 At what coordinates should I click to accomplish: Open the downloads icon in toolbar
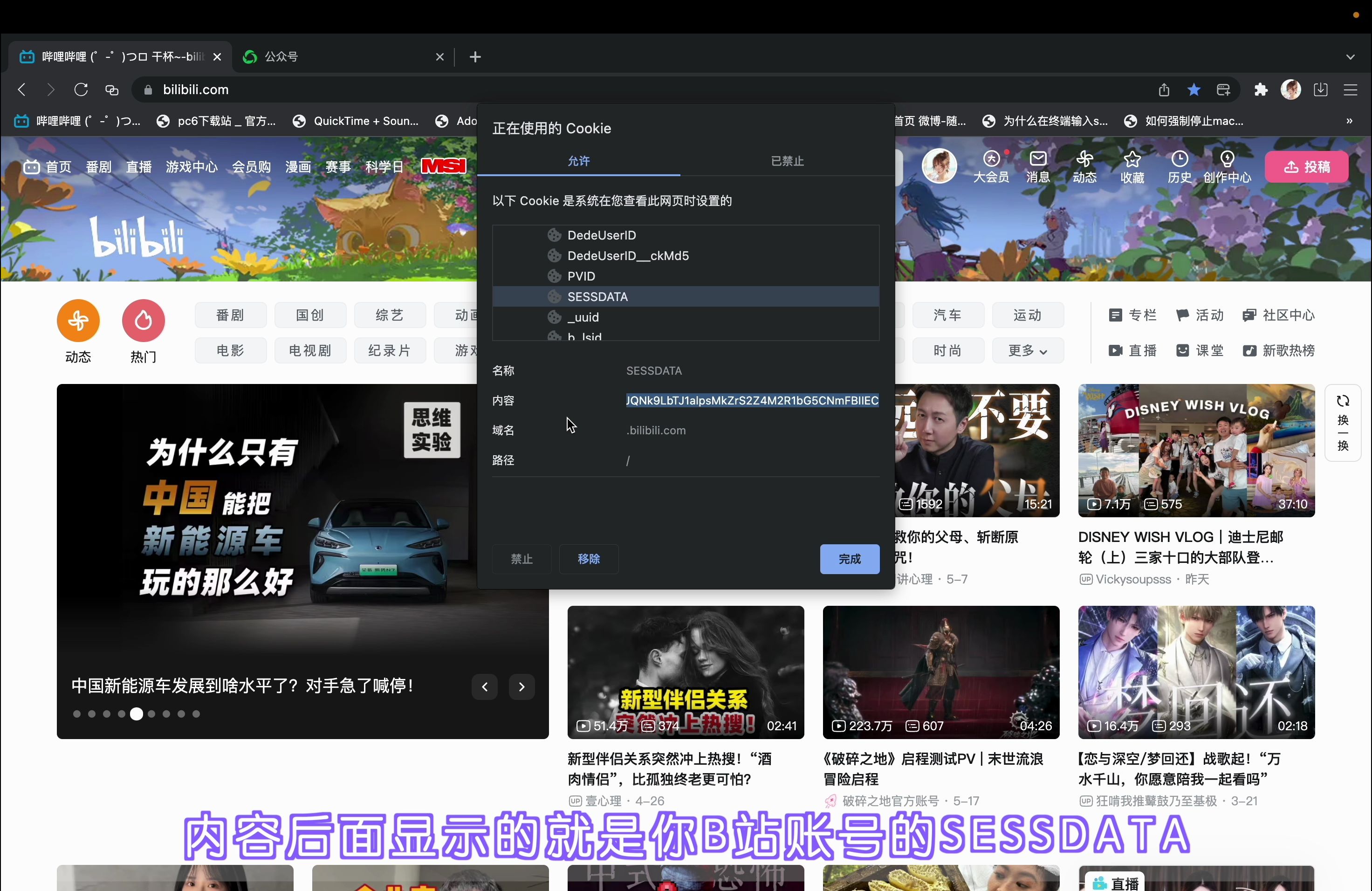pyautogui.click(x=1321, y=90)
